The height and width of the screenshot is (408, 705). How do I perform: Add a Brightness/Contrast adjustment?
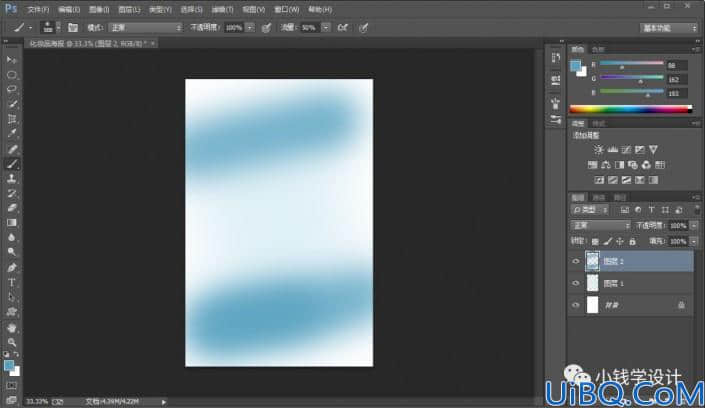(598, 149)
